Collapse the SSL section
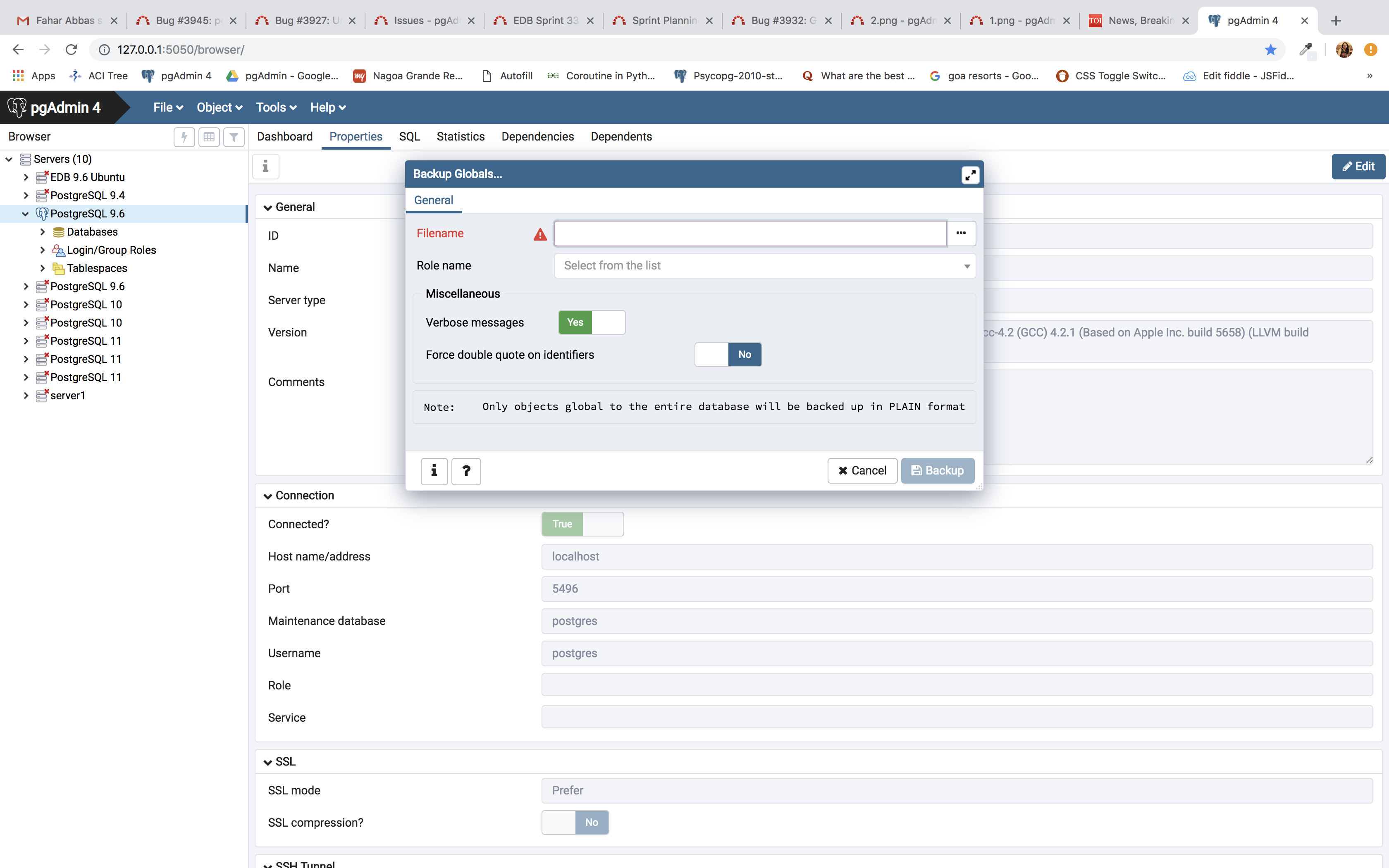The image size is (1389, 868). coord(267,762)
